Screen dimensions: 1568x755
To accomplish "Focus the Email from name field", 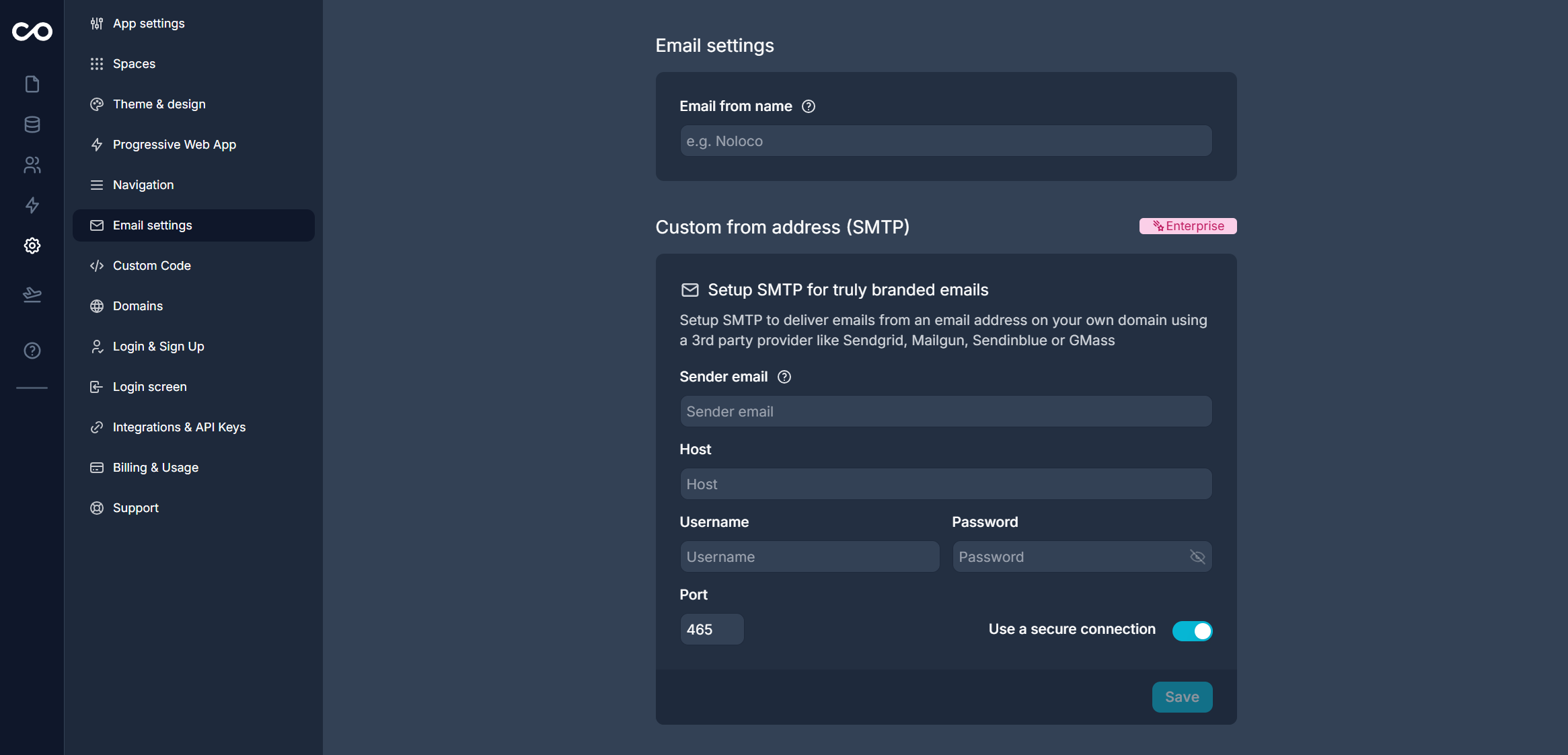I will point(945,141).
